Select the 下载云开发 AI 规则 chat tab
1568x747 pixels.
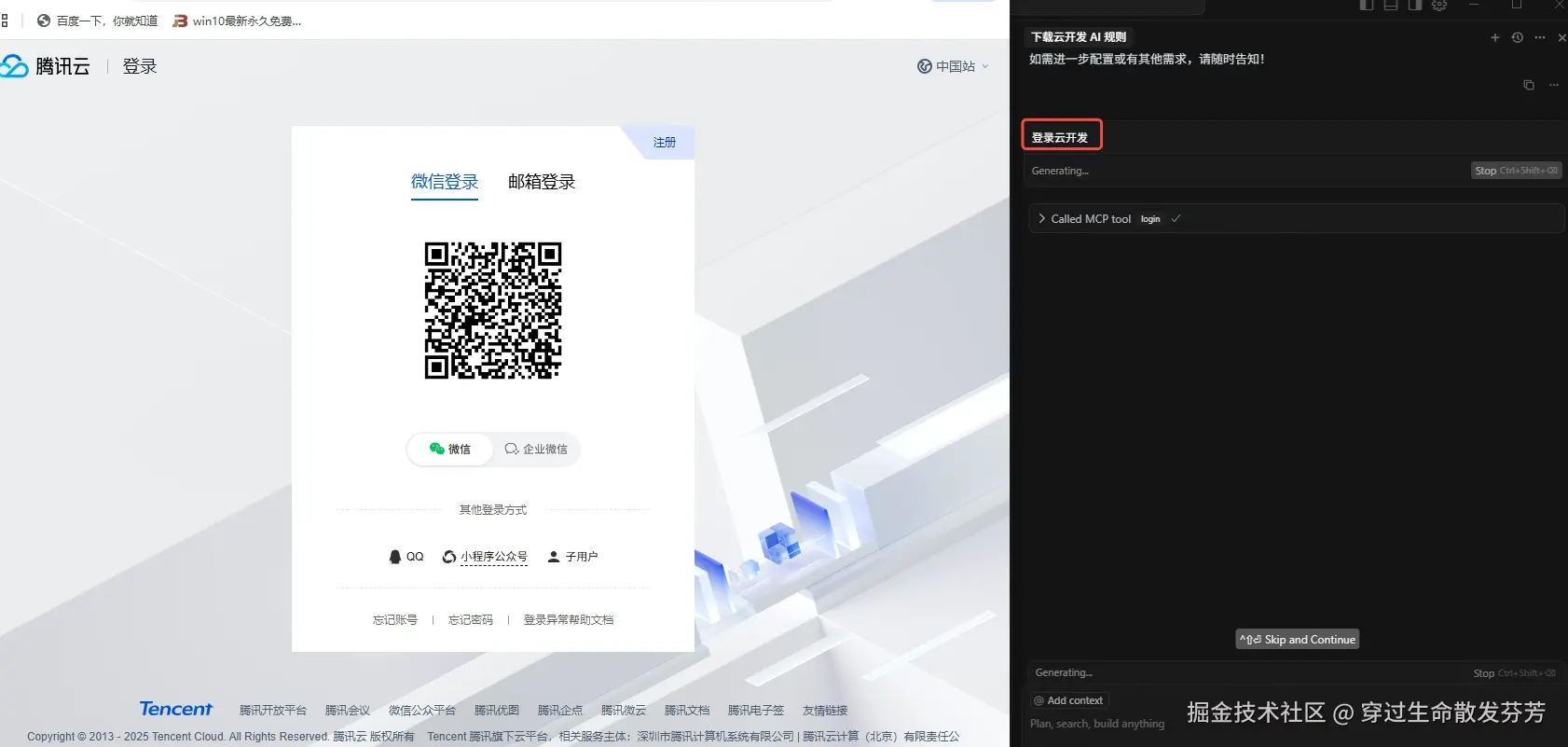(1079, 37)
